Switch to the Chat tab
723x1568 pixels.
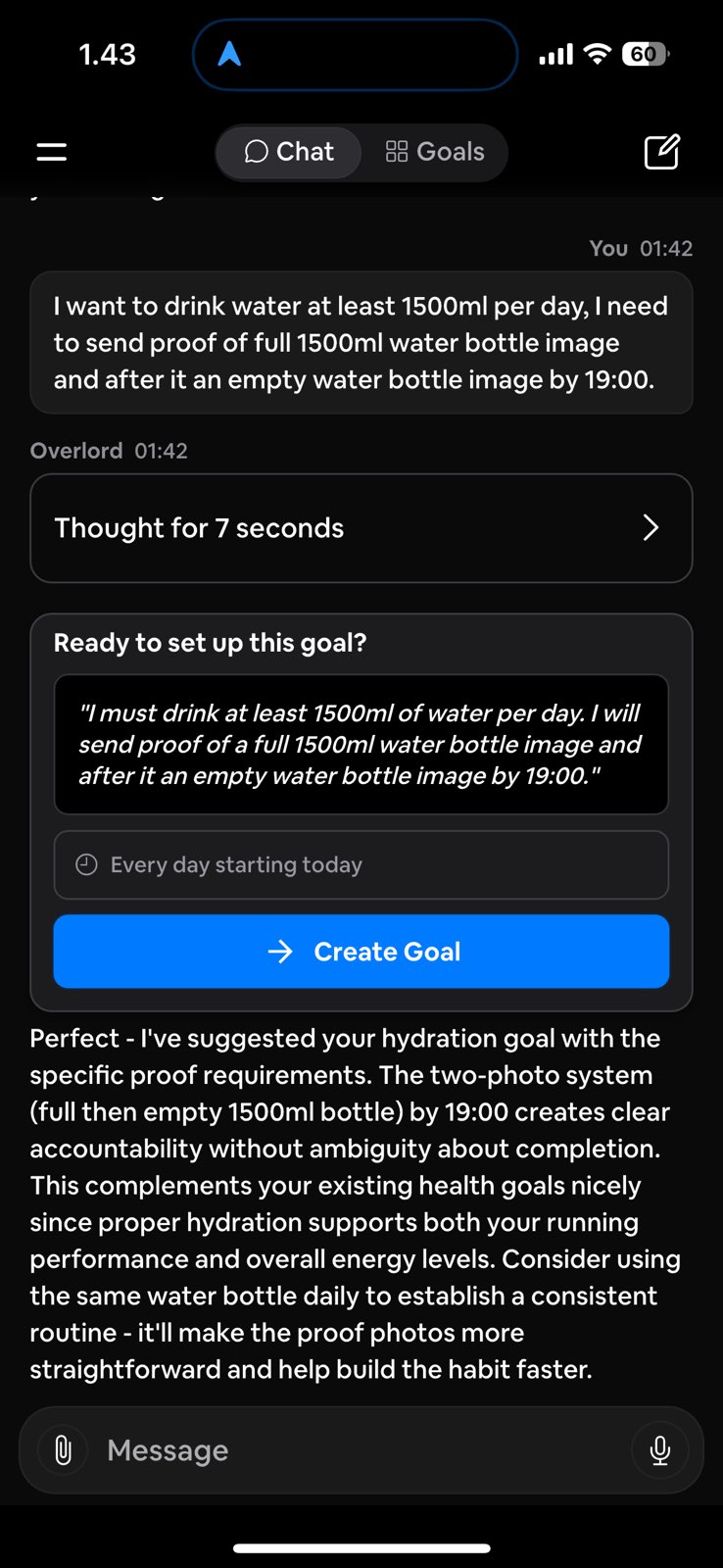(289, 152)
